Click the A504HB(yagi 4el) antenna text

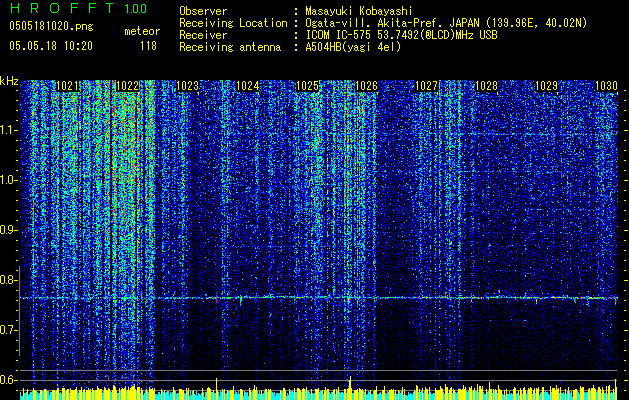353,47
